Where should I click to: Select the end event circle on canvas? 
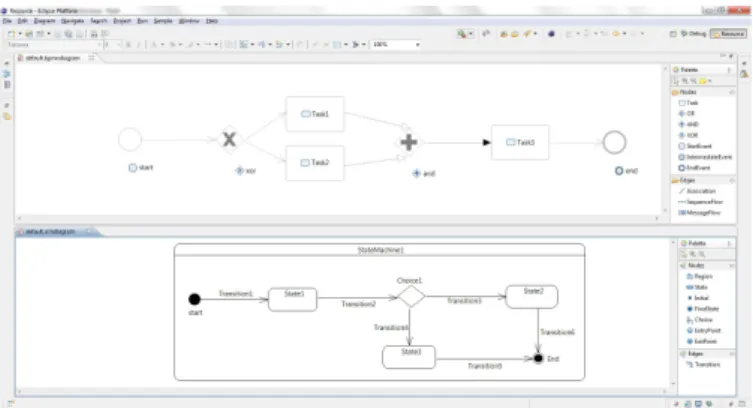(614, 143)
